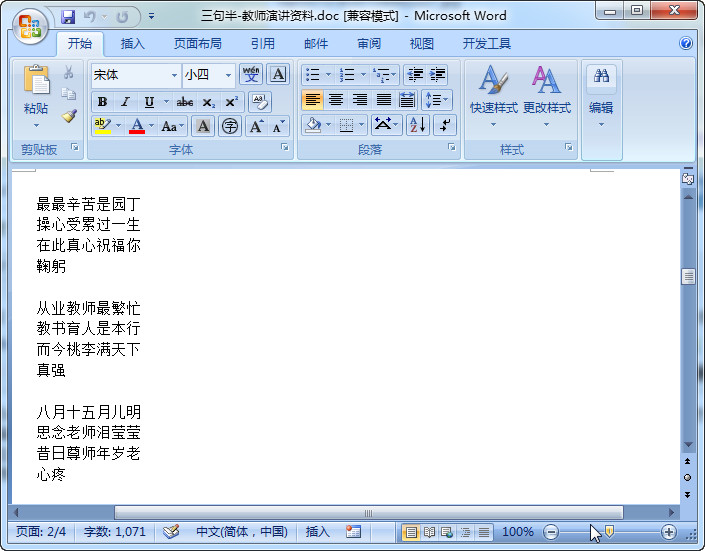Viewport: 705px width, 551px height.
Task: Grow font size
Action: (256, 126)
